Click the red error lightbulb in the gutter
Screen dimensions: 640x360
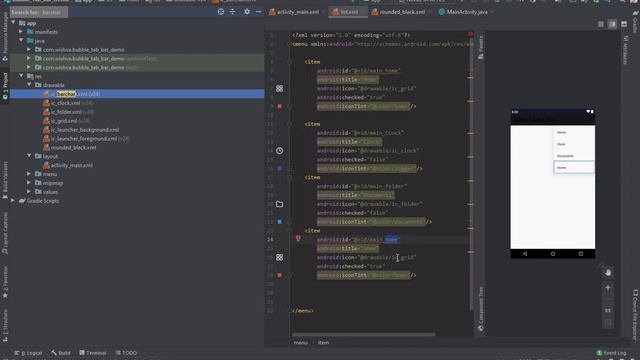pos(298,238)
